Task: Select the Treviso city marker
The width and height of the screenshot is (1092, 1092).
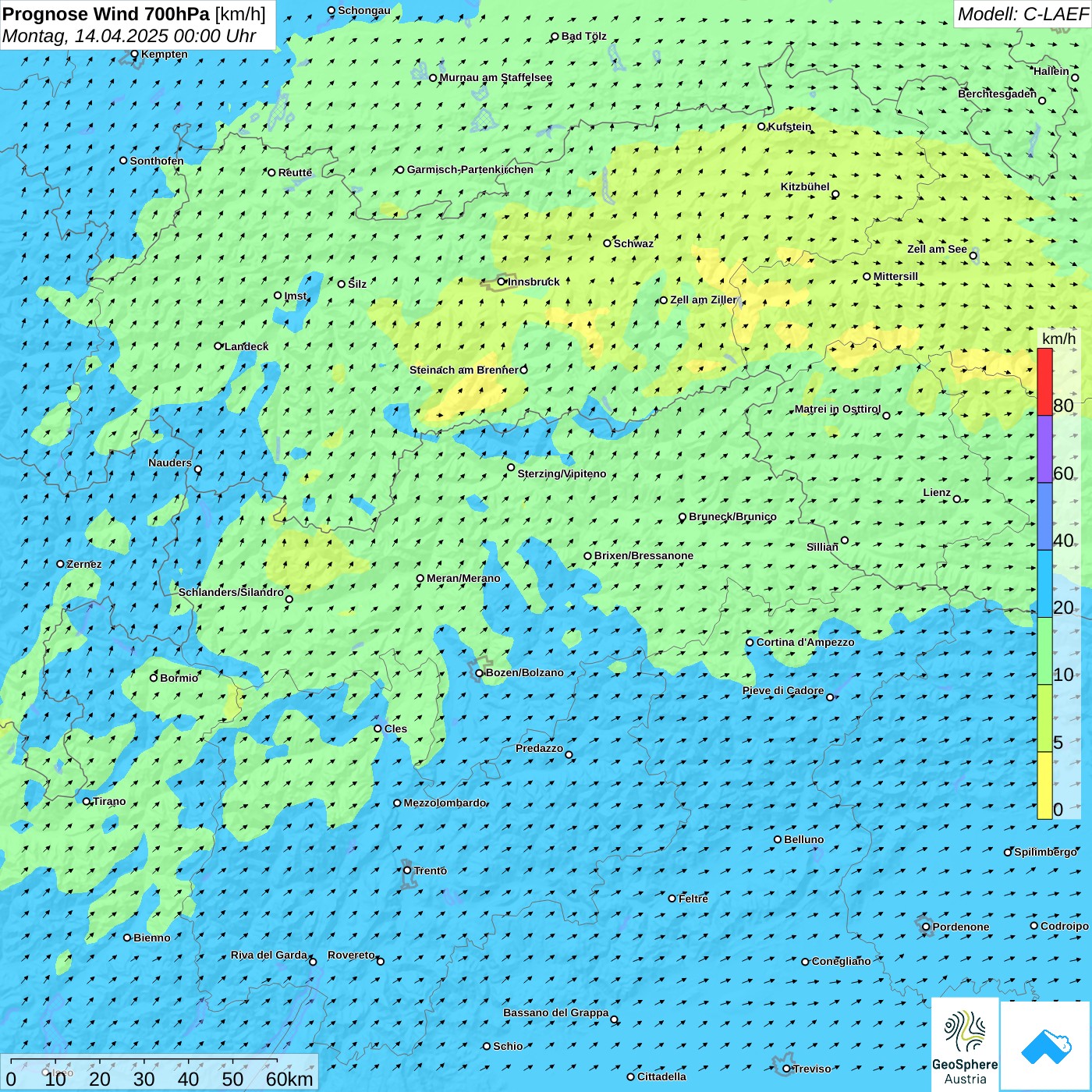Action: (x=786, y=1069)
